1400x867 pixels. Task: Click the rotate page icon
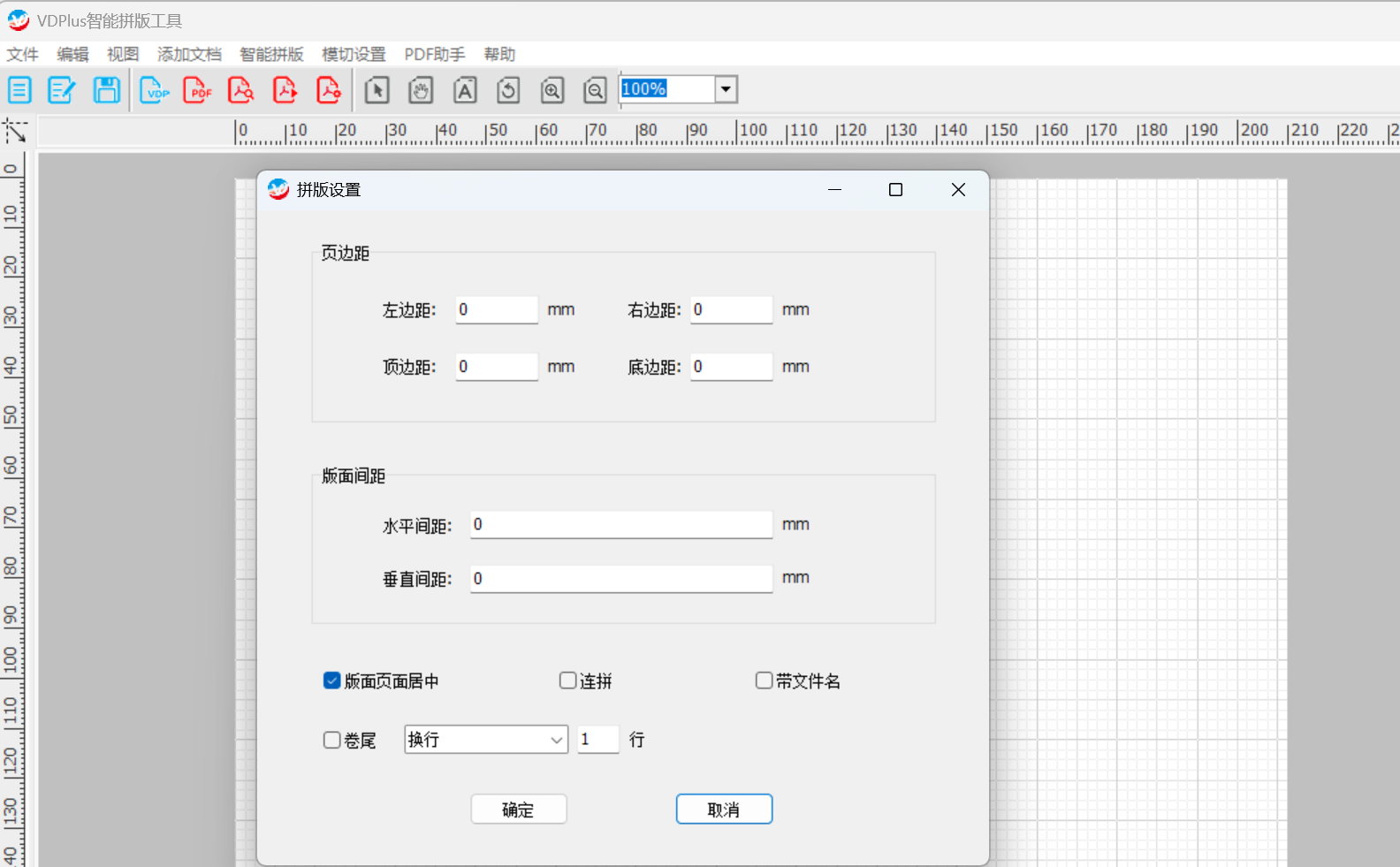508,89
